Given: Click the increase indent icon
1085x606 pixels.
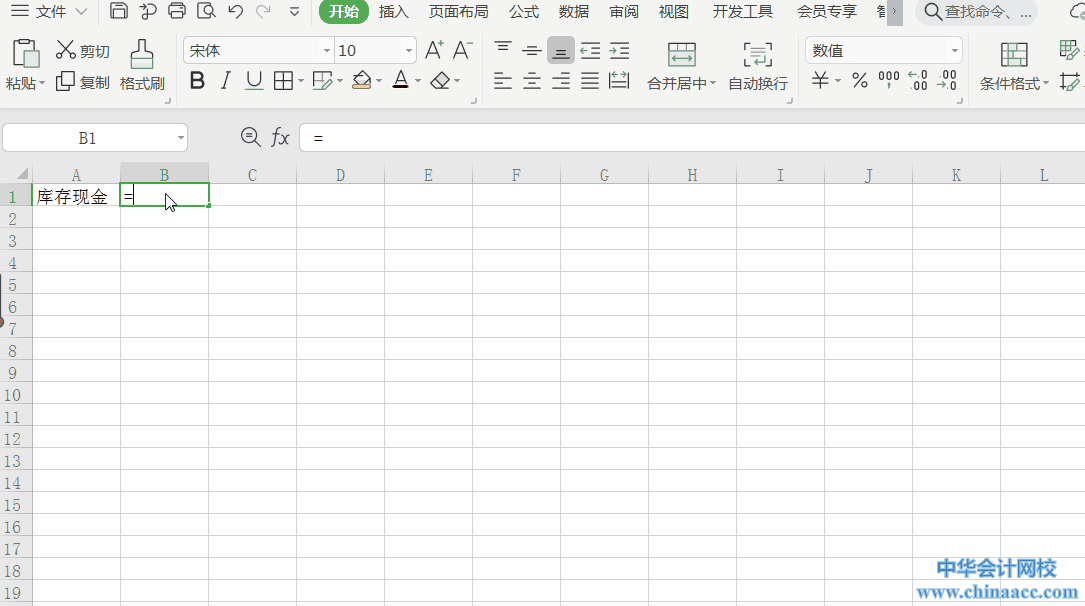Looking at the screenshot, I should click(619, 50).
